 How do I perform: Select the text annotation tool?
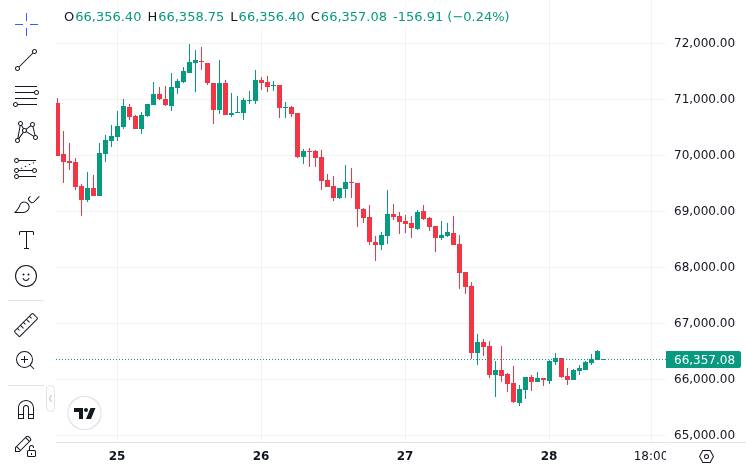click(26, 240)
